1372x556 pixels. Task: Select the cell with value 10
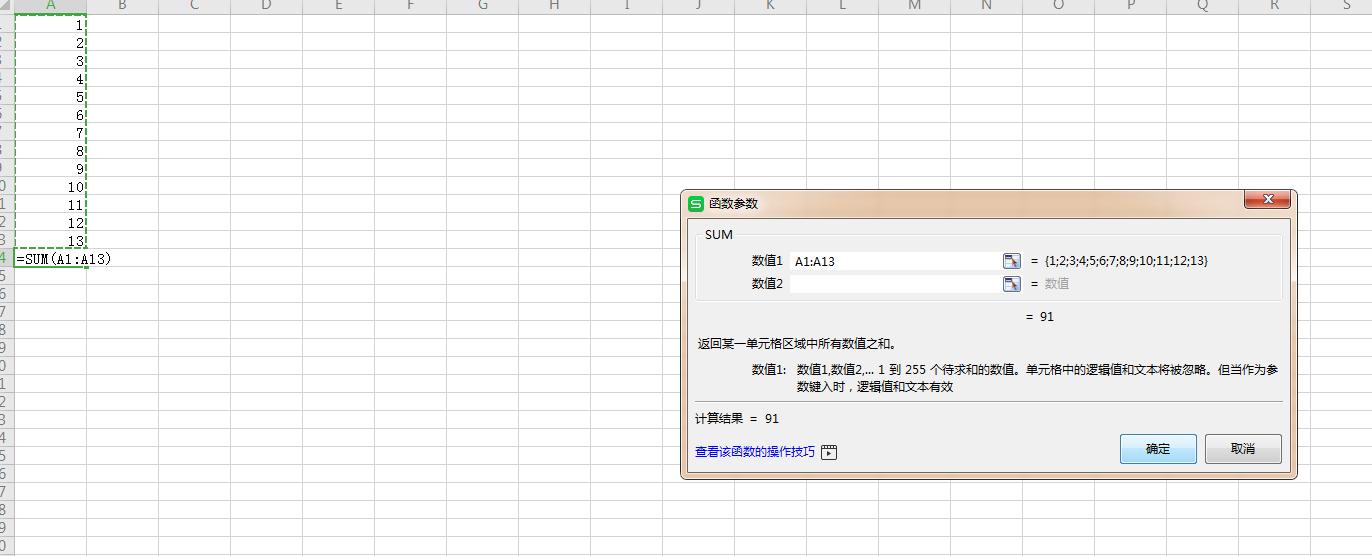pos(51,187)
